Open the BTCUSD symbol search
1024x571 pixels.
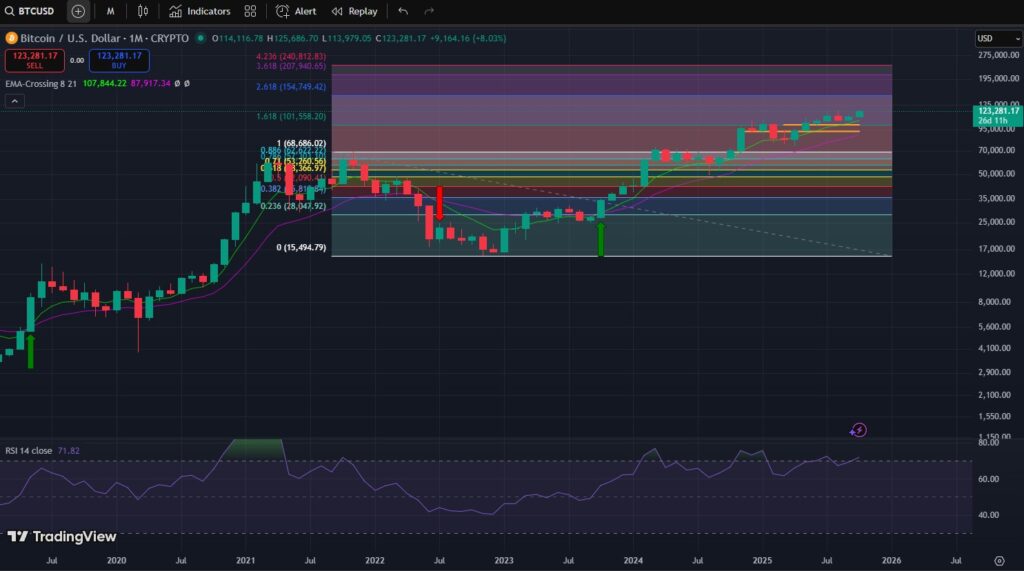[x=32, y=11]
